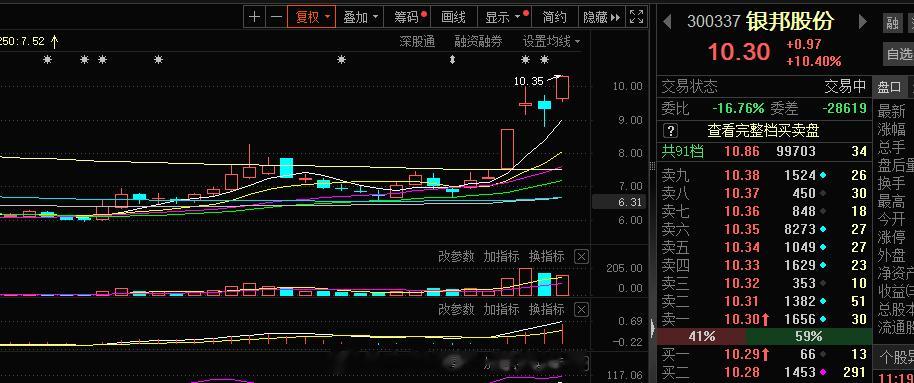914x383 pixels.
Task: Expand the 叠加 overlay dropdown
Action: pos(360,17)
